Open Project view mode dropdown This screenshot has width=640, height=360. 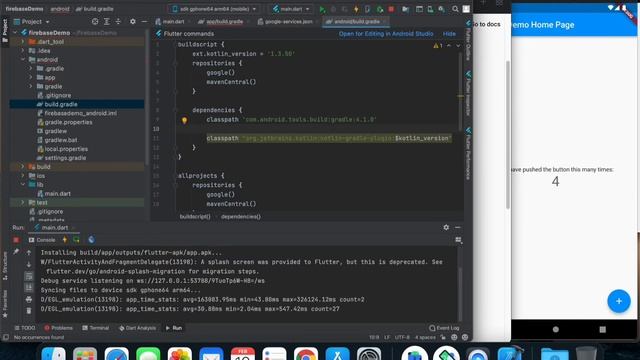[31, 22]
